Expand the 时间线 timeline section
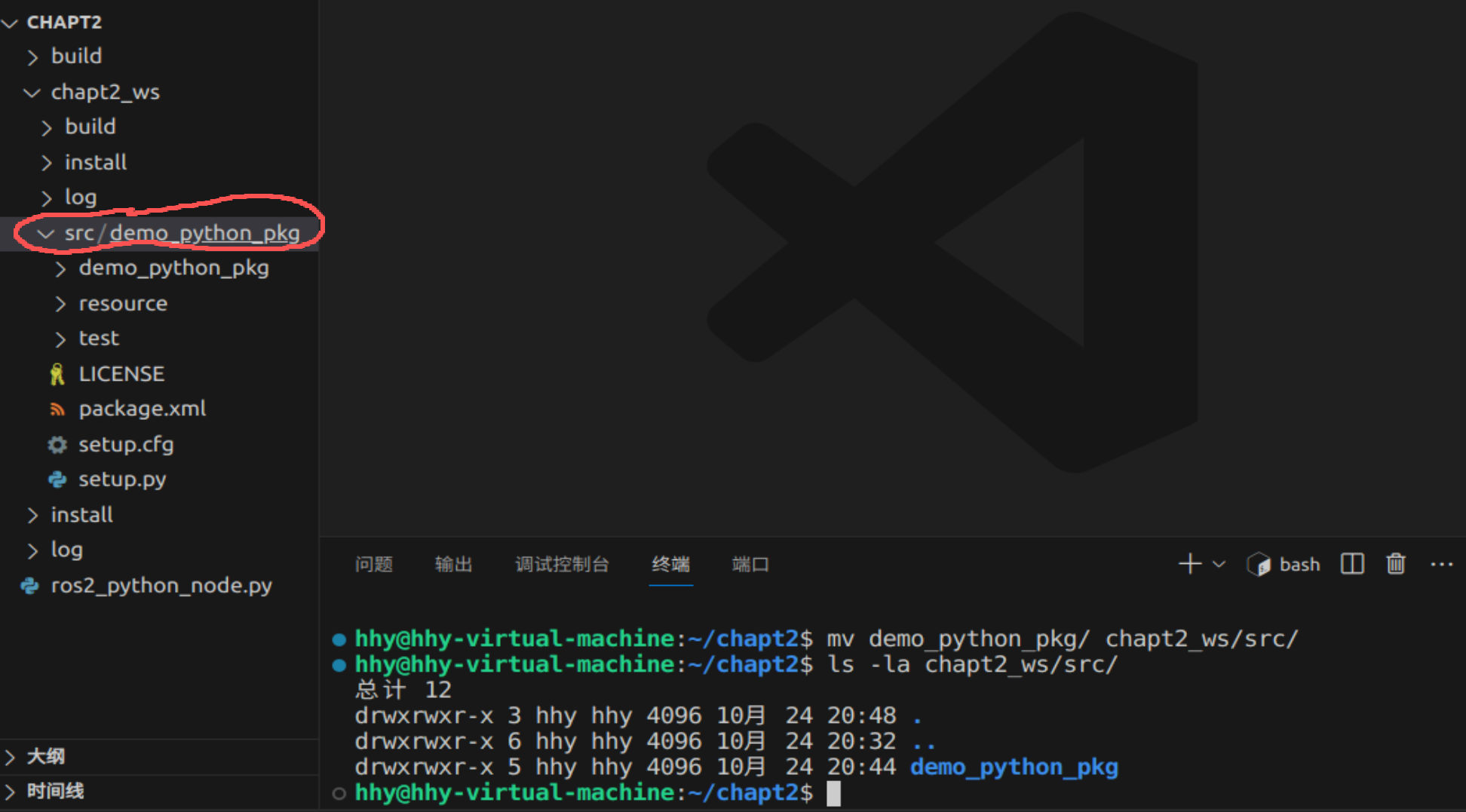 [10, 791]
